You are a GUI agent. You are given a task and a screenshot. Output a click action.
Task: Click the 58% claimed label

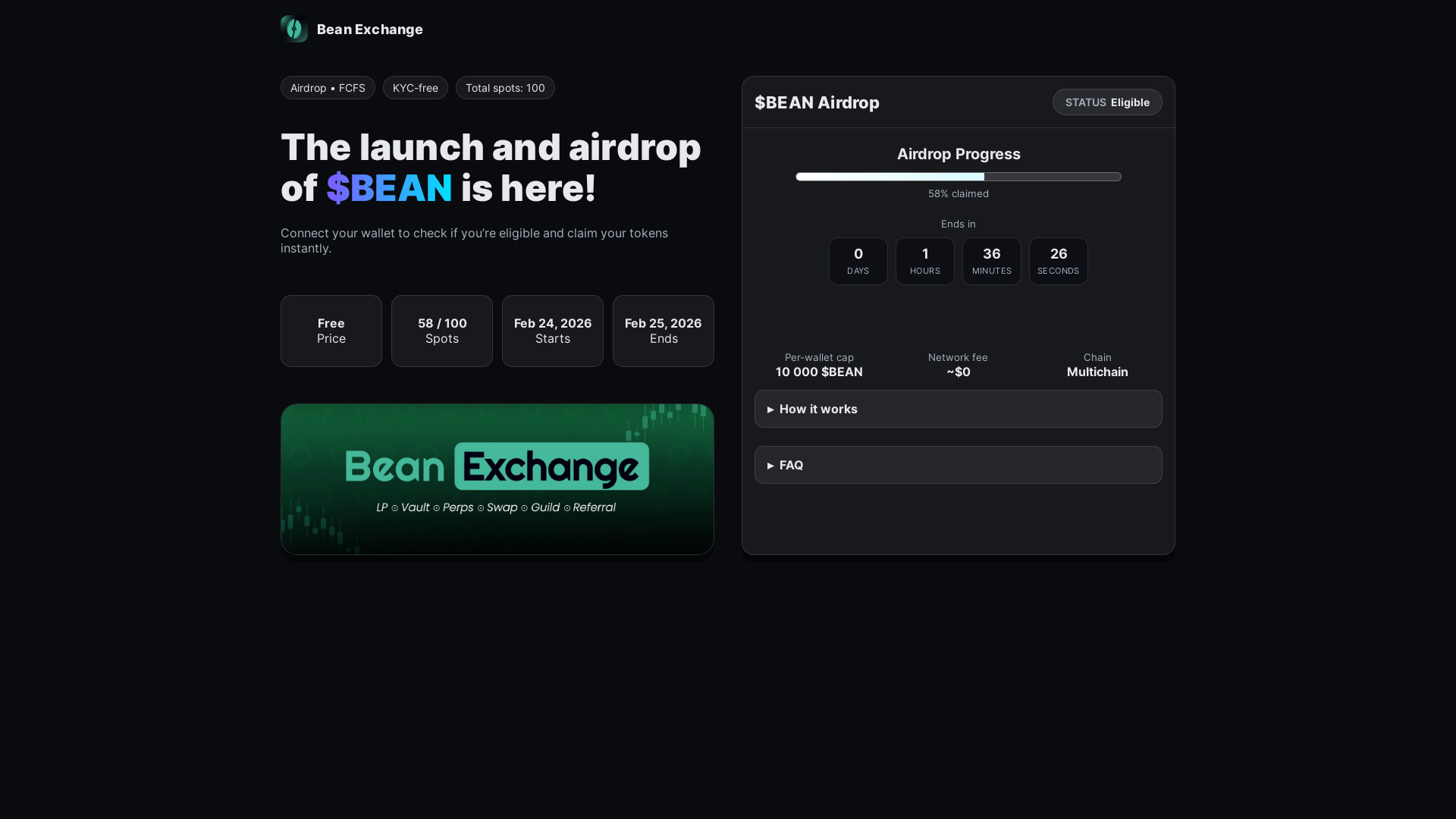pyautogui.click(x=959, y=193)
